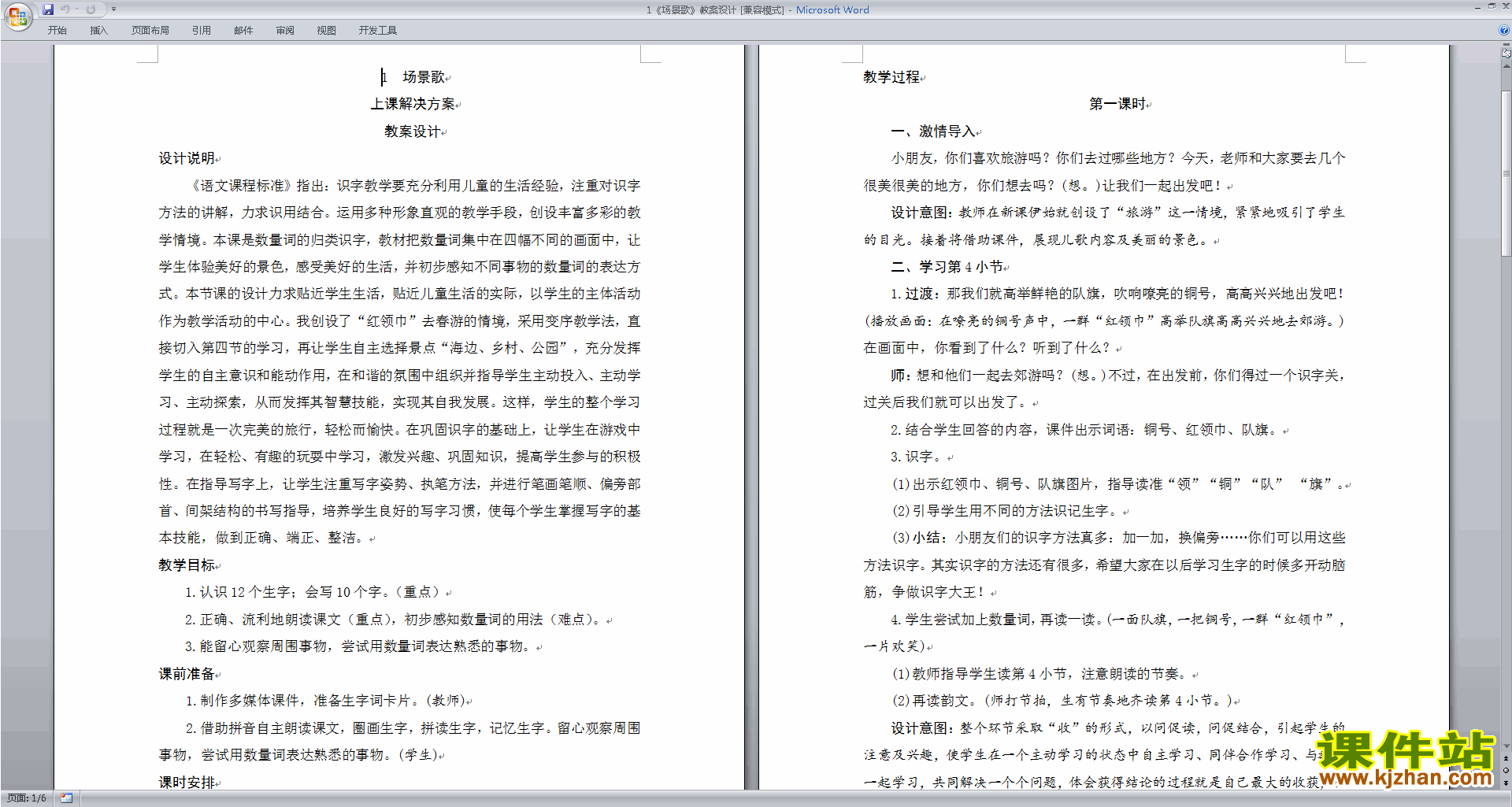Restore down the Word window
This screenshot has width=1512, height=807.
1492,6
